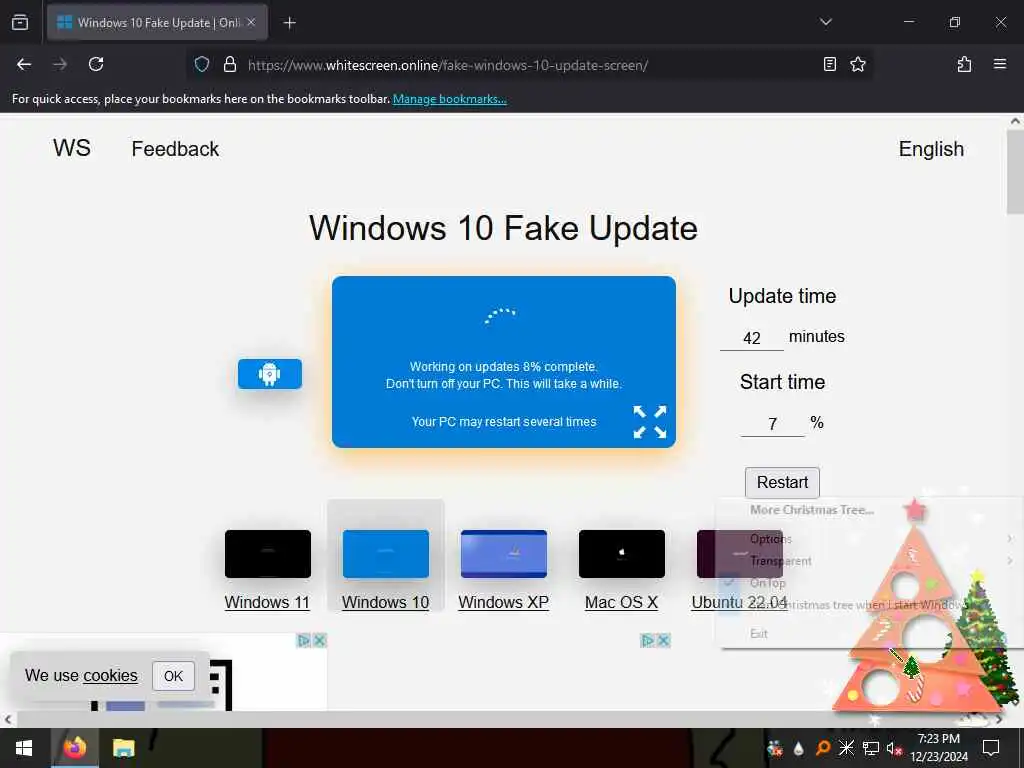This screenshot has width=1024, height=768.
Task: Click the blue fake update preview screen
Action: tap(504, 362)
